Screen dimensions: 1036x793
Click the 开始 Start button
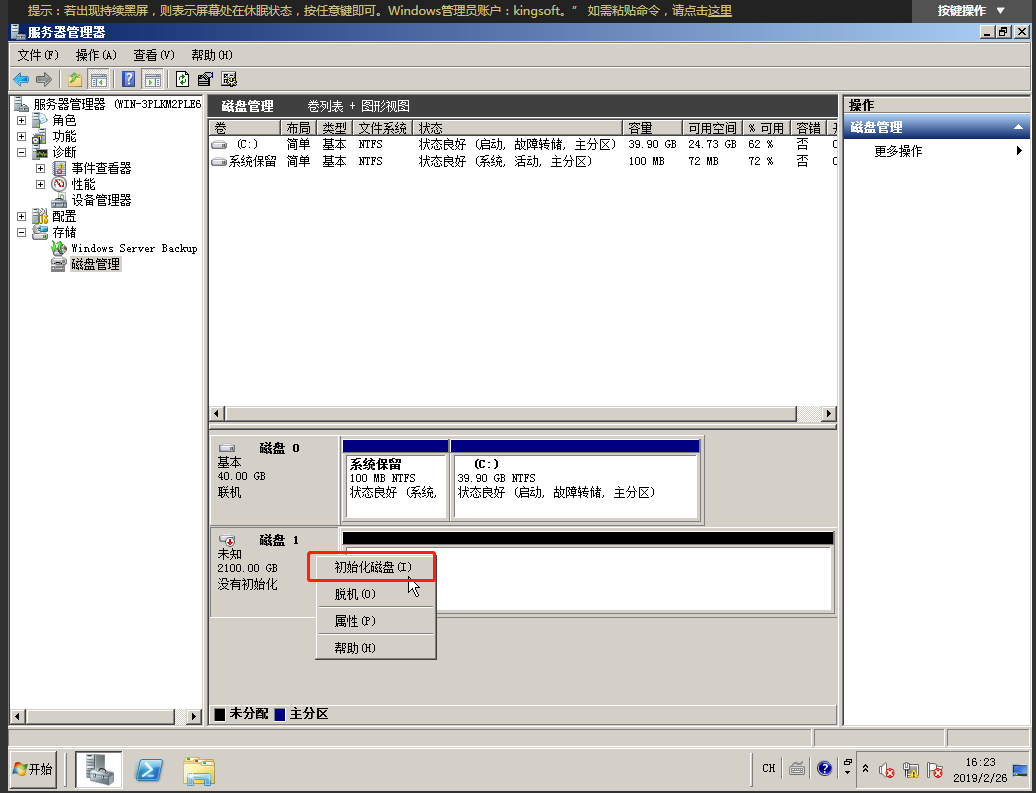33,769
